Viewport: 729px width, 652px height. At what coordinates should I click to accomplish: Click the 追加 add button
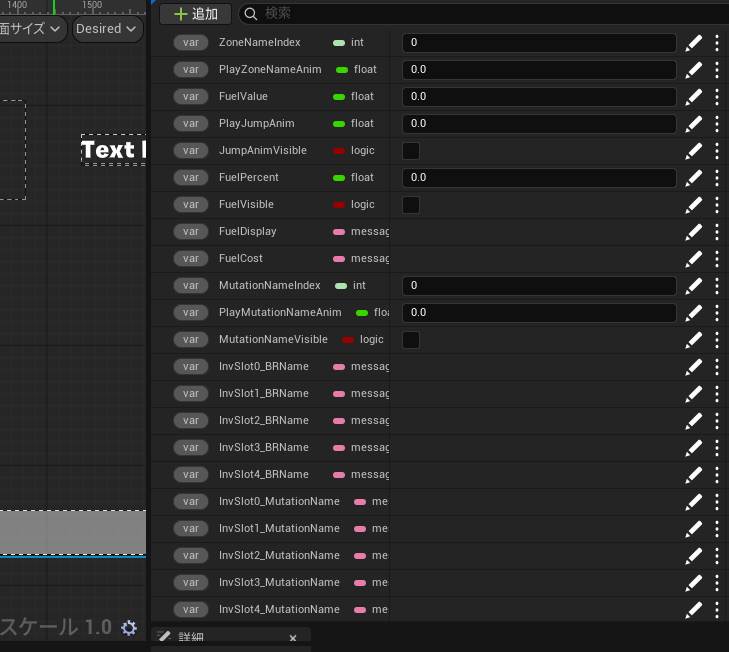(x=196, y=14)
